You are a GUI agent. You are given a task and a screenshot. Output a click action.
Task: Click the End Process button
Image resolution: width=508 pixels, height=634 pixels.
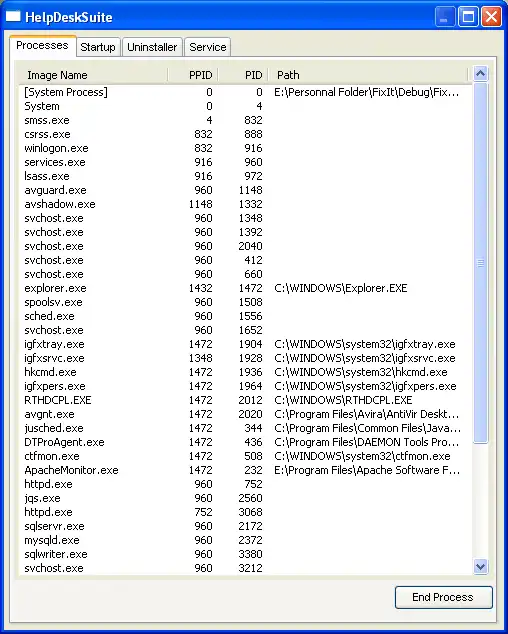[443, 597]
